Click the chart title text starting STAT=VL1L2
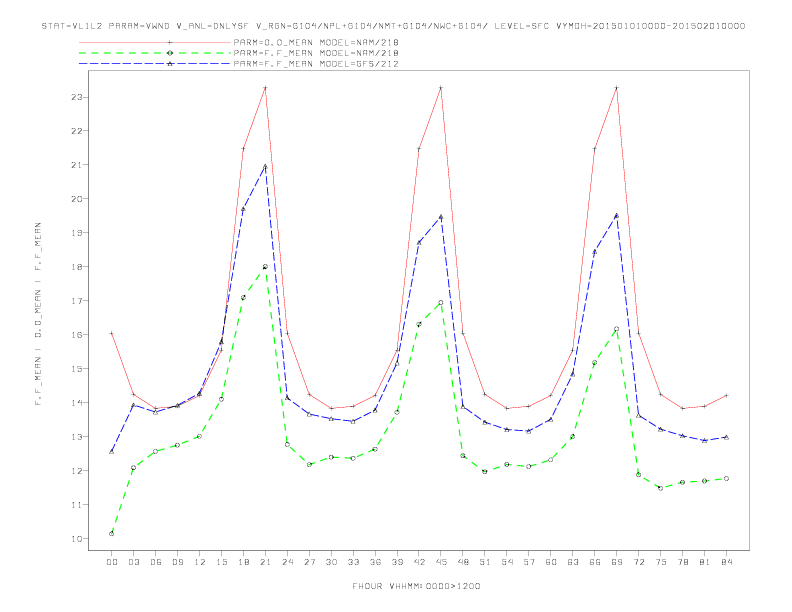The height and width of the screenshot is (612, 792). 393,26
